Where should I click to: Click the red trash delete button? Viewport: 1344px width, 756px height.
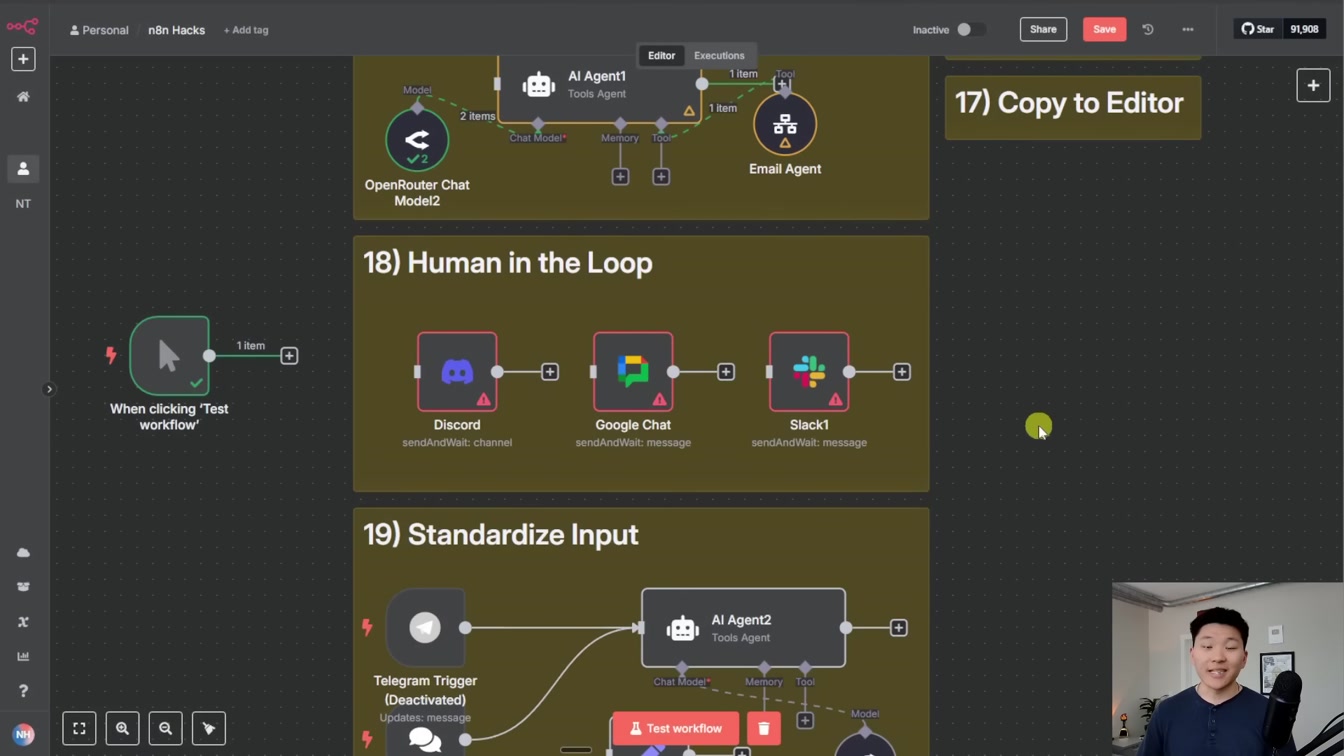click(764, 729)
